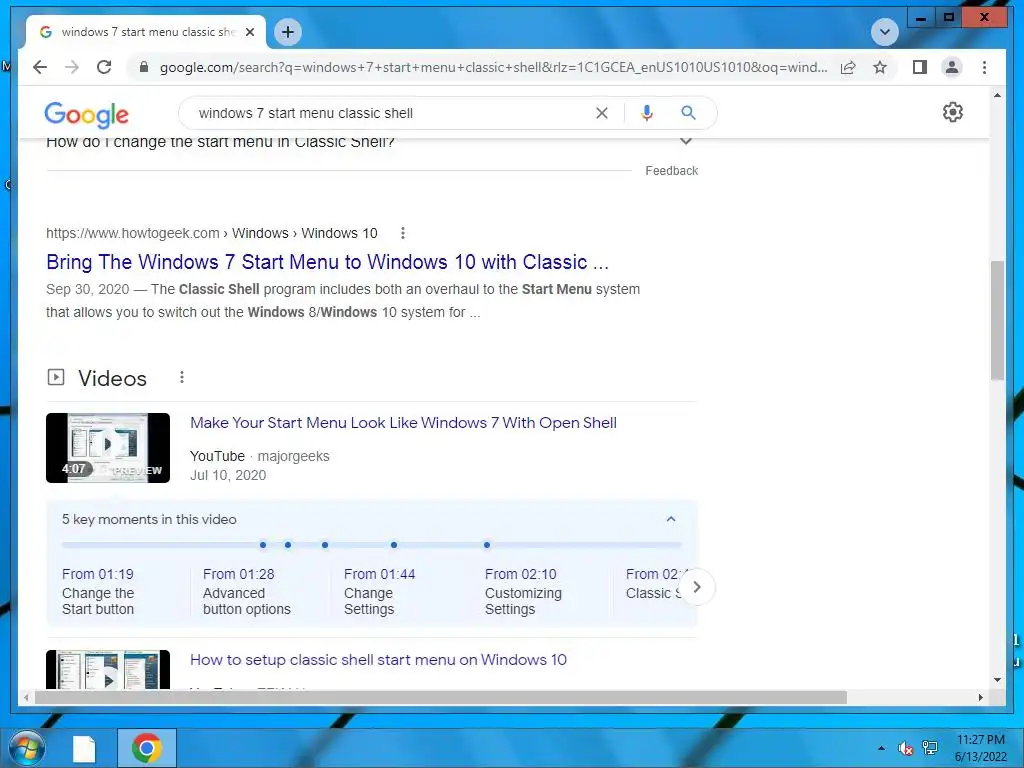Go back to previous page
Screen dimensions: 1024x768
[40, 67]
